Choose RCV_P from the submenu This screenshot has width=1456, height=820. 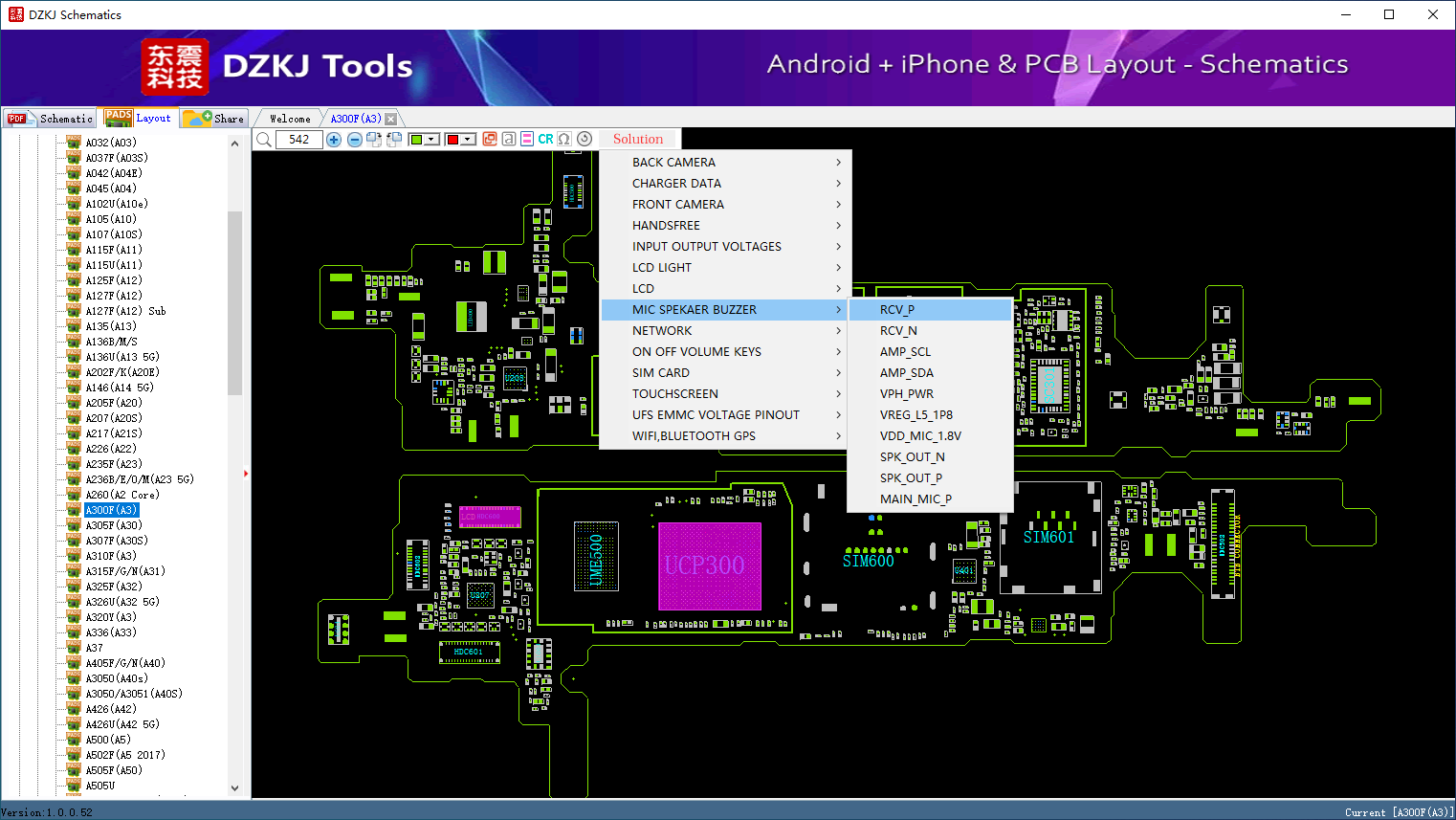pyautogui.click(x=931, y=310)
